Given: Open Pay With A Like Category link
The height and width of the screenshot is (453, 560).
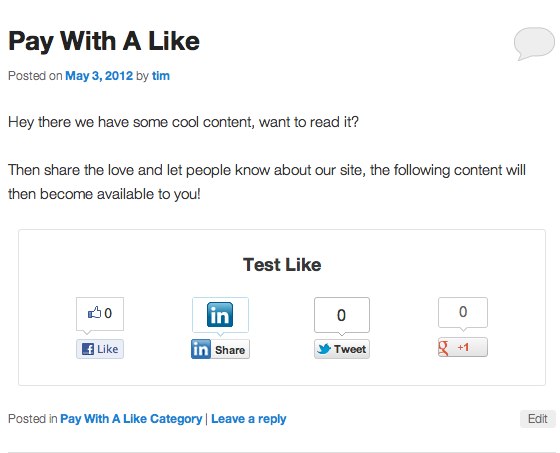Looking at the screenshot, I should (x=131, y=419).
